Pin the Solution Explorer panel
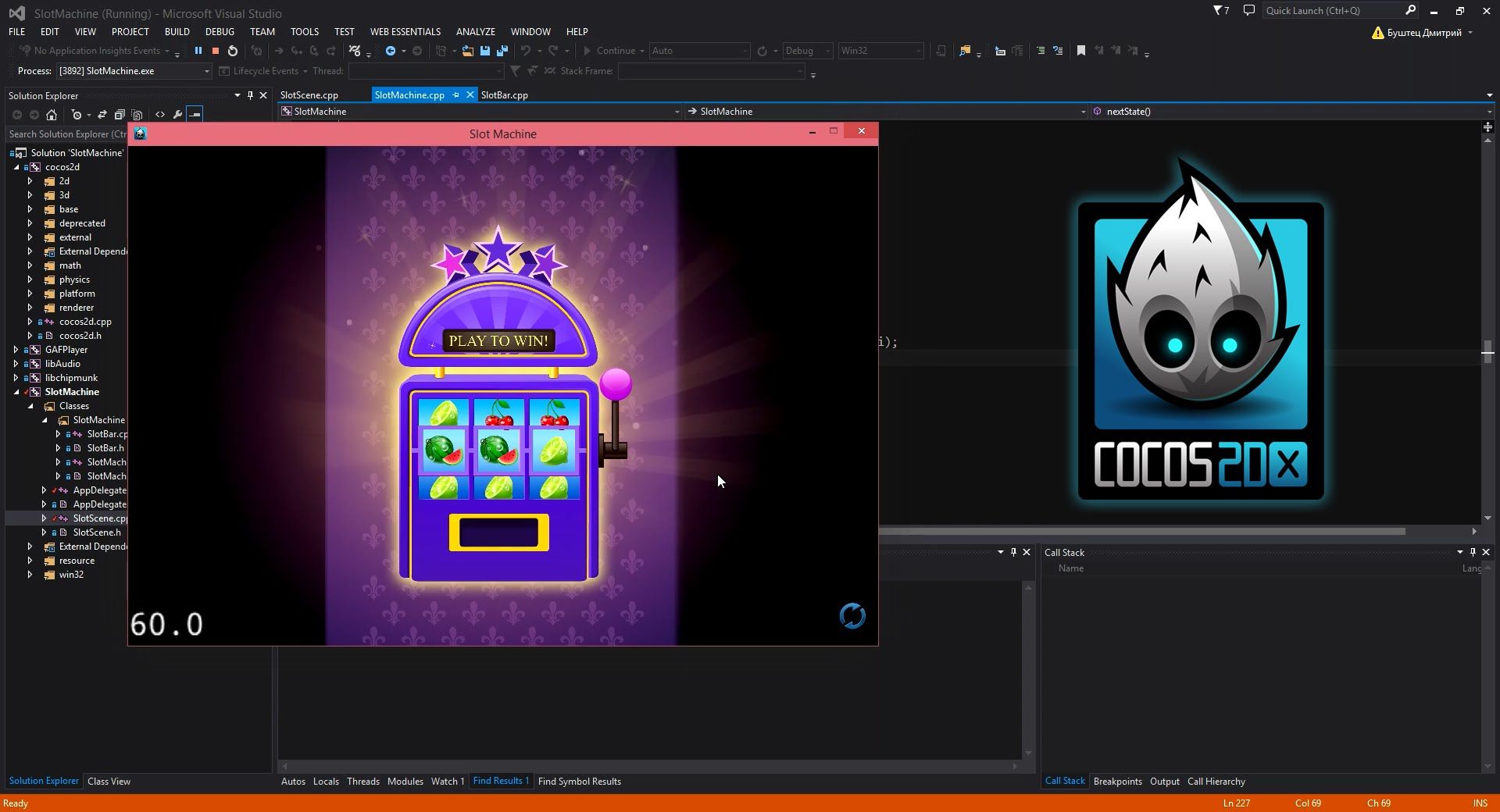This screenshot has height=812, width=1500. (x=249, y=95)
